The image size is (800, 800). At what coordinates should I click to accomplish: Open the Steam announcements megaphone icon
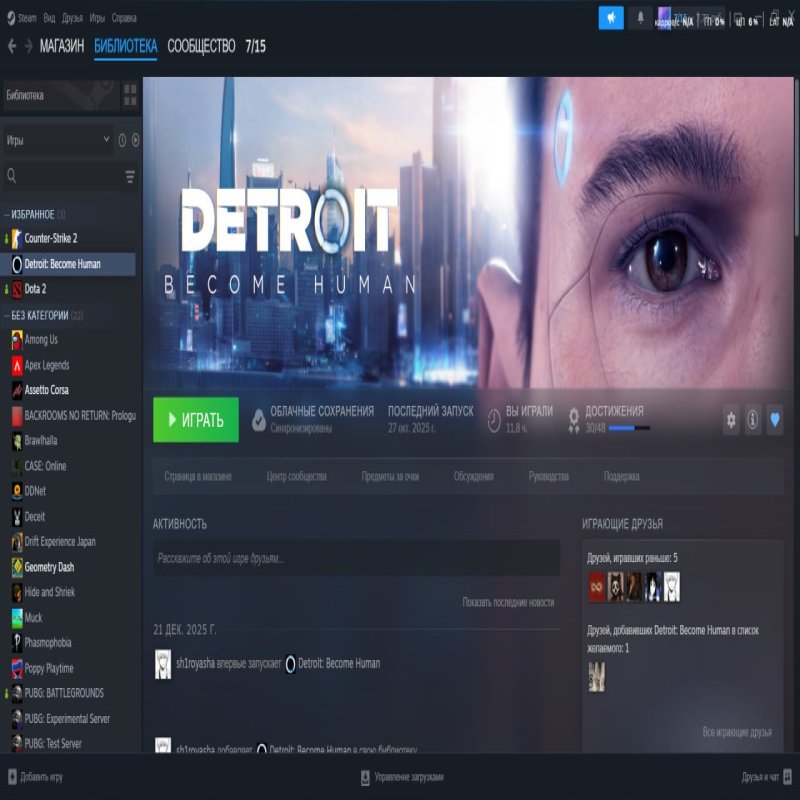[x=611, y=18]
